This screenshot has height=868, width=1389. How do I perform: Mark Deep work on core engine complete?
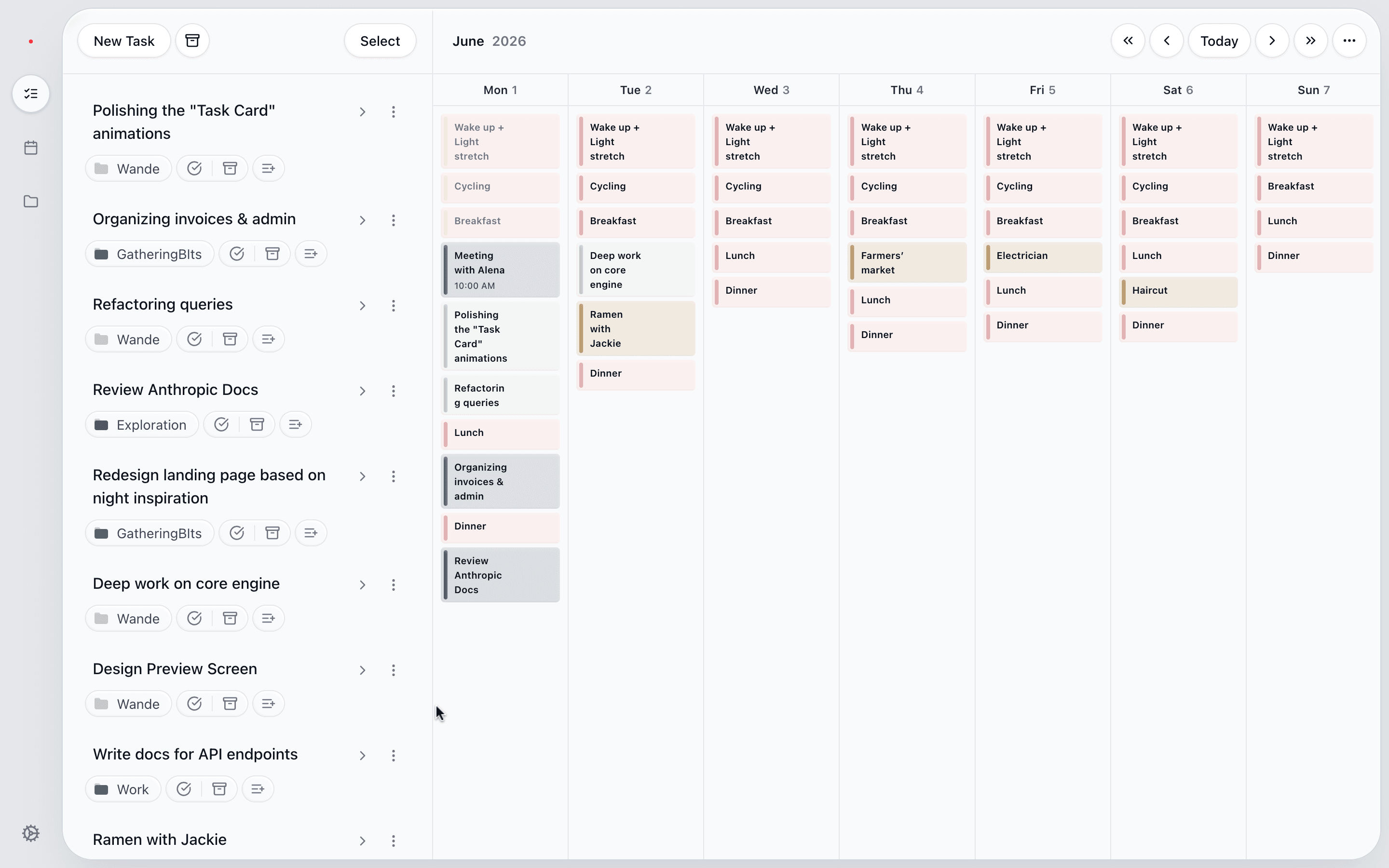[x=194, y=618]
